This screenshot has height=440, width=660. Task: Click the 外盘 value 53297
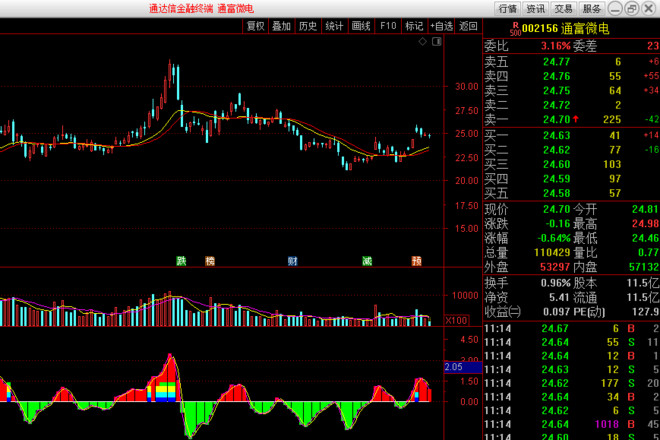pos(555,267)
